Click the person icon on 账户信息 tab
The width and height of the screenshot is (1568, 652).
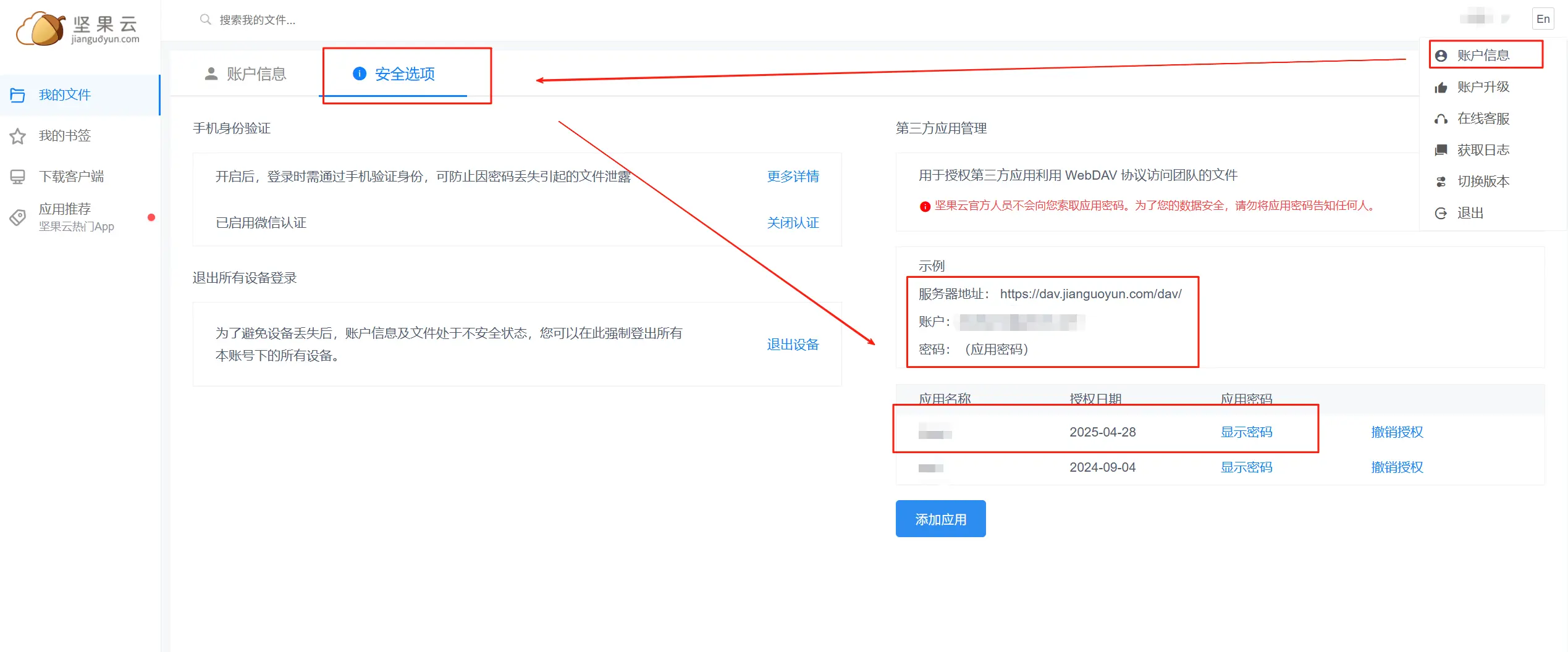(x=211, y=74)
